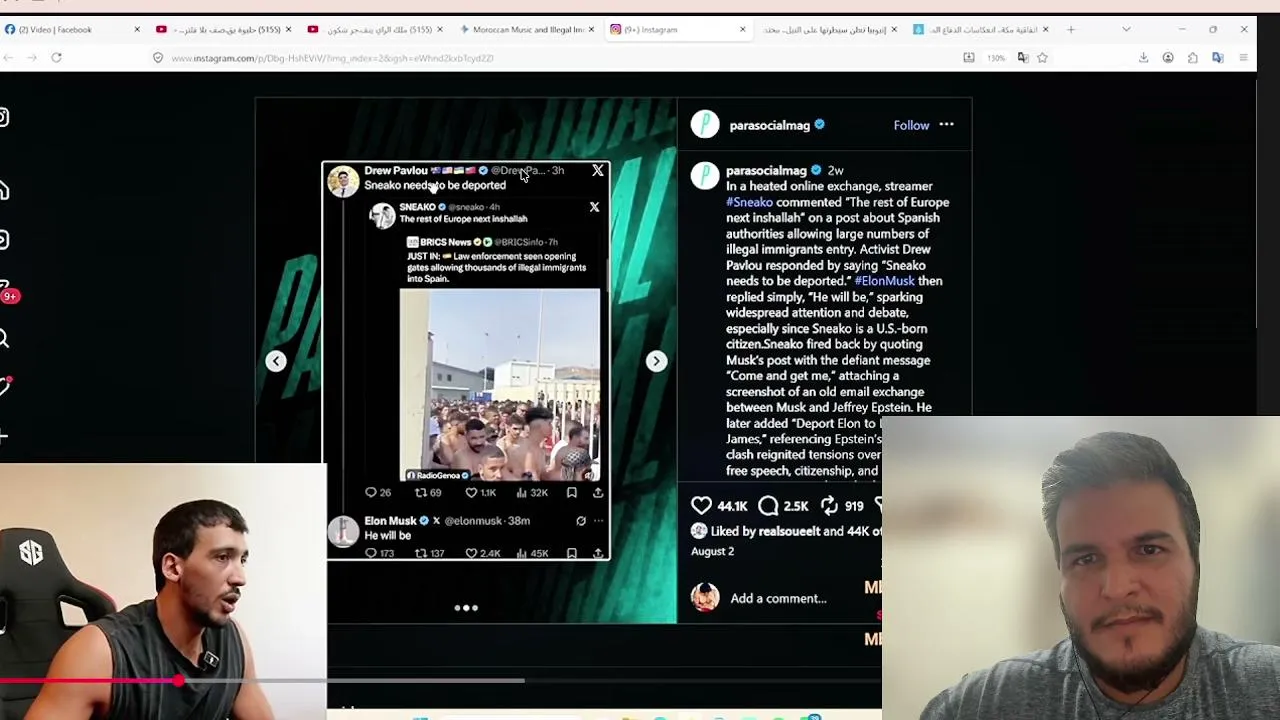Click the carousel page indicator dots
1280x720 pixels.
(466, 607)
